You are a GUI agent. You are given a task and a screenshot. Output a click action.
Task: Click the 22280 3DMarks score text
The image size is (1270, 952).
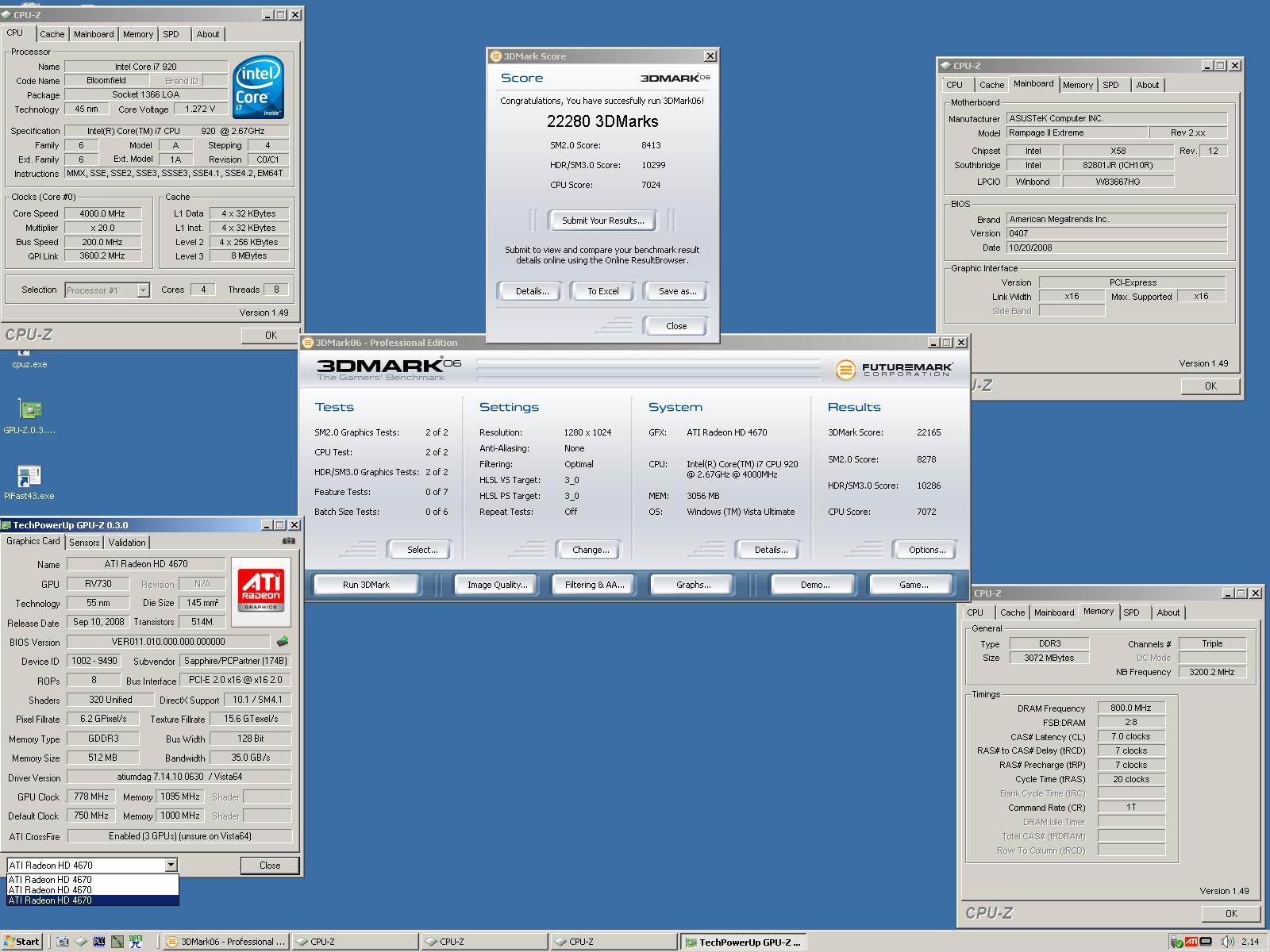coord(602,121)
